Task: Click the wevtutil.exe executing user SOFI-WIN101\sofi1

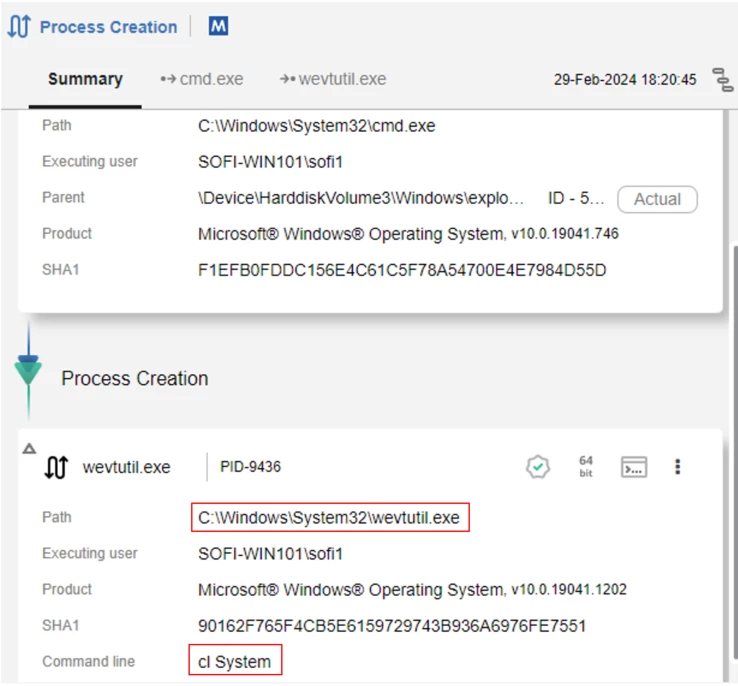Action: (x=270, y=554)
